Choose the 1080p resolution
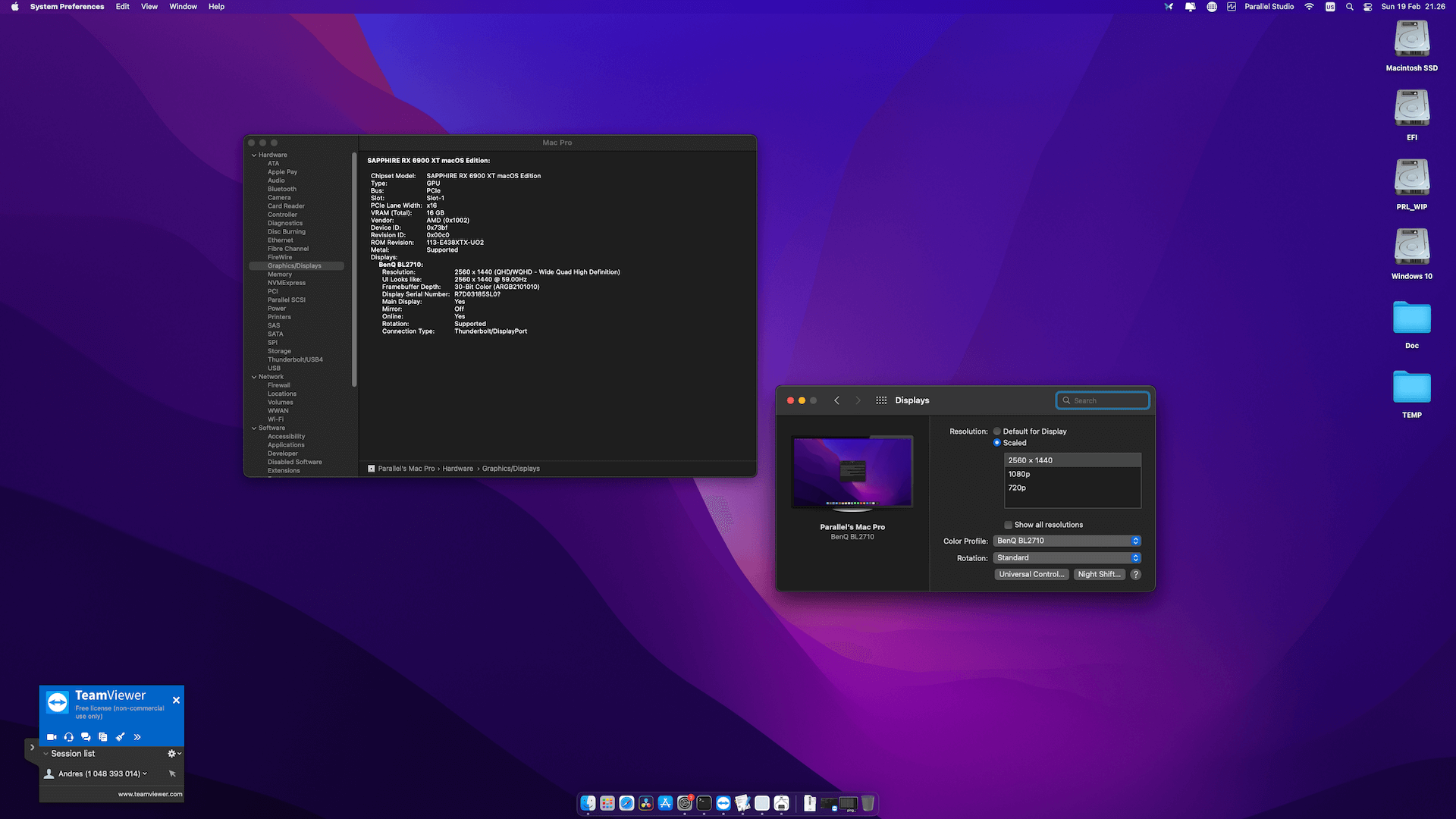The width and height of the screenshot is (1456, 819). click(x=1072, y=474)
